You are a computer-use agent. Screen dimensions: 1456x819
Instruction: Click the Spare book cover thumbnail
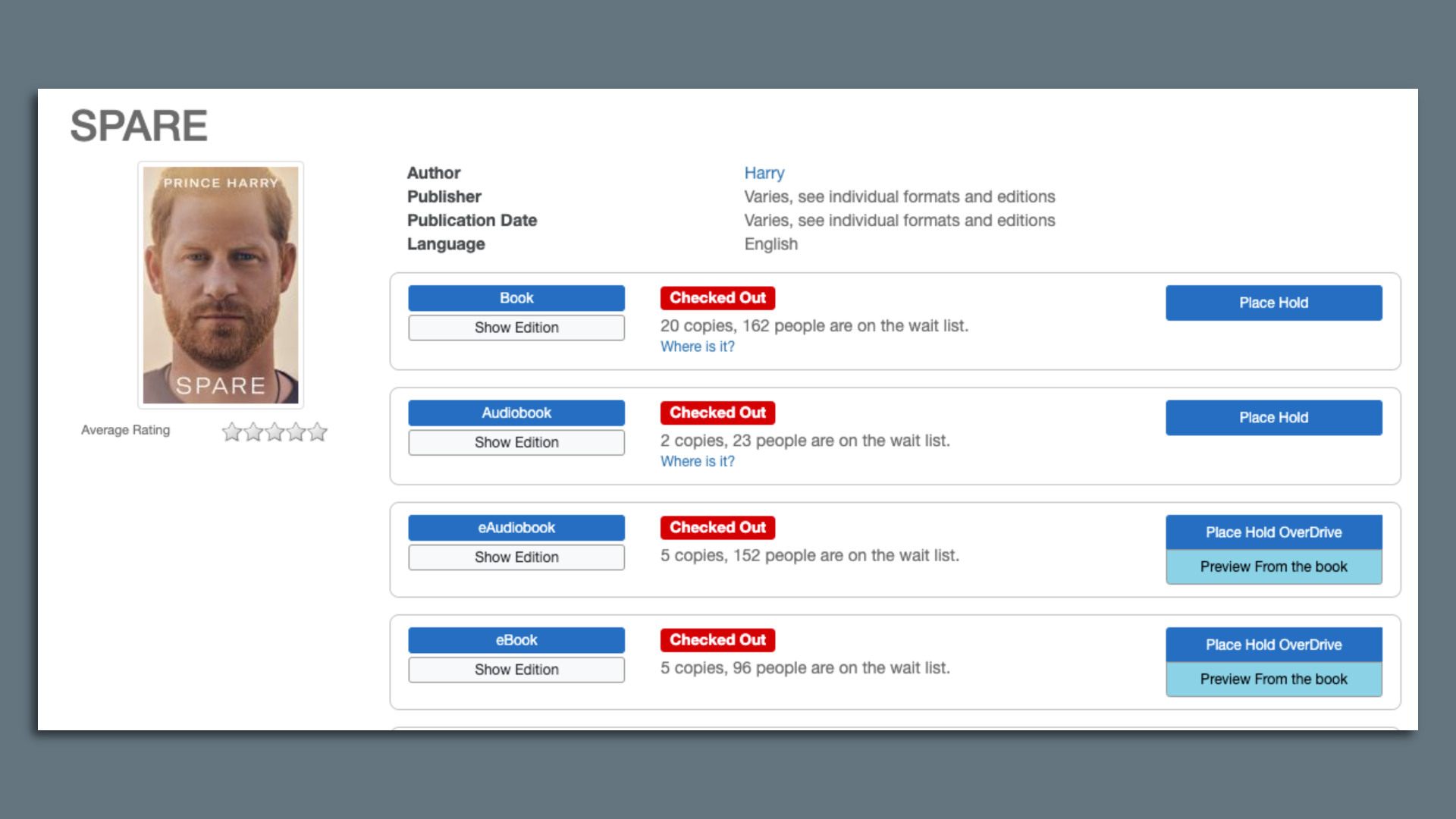[x=221, y=285]
